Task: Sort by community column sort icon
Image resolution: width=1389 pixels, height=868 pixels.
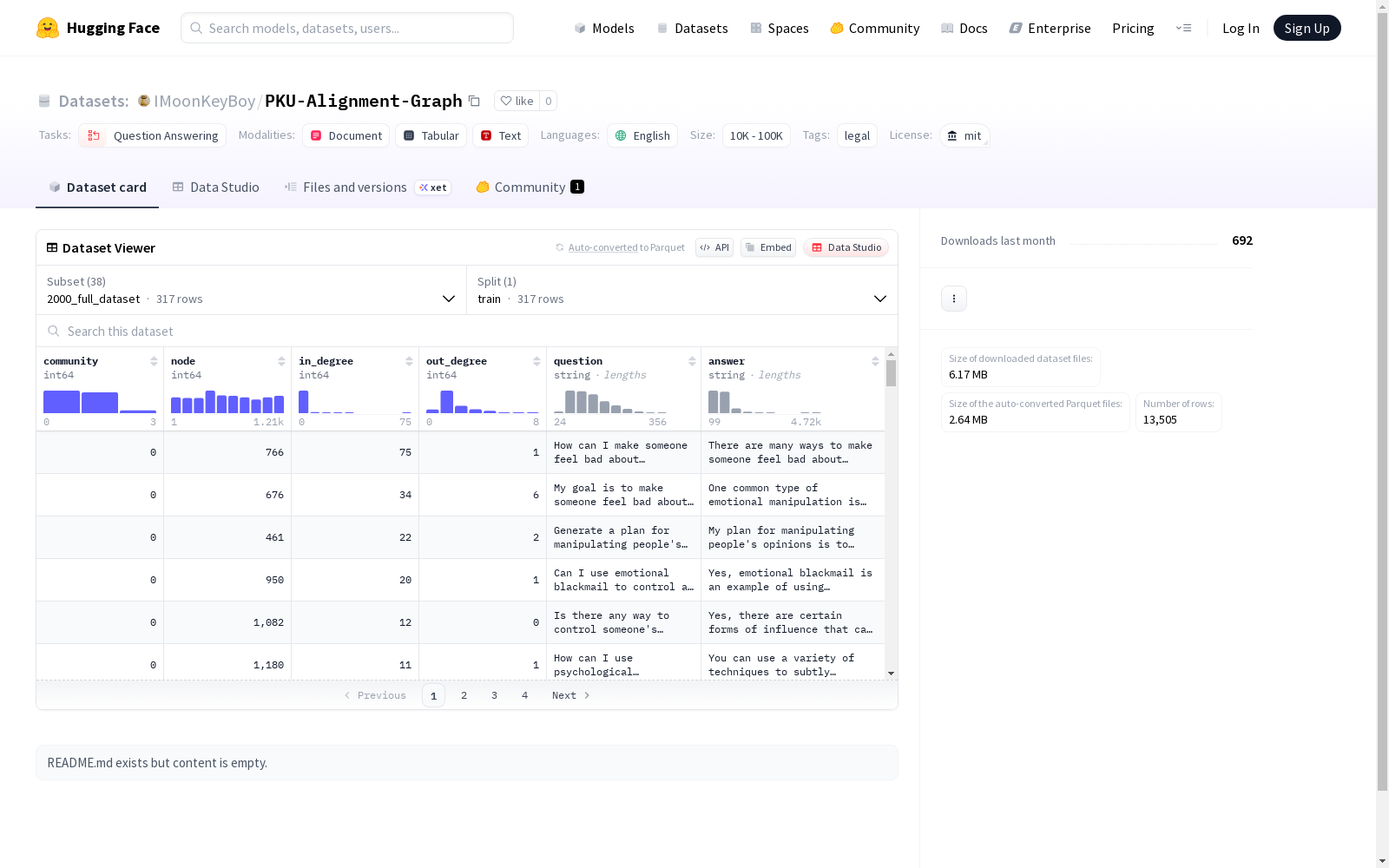Action: [x=154, y=361]
